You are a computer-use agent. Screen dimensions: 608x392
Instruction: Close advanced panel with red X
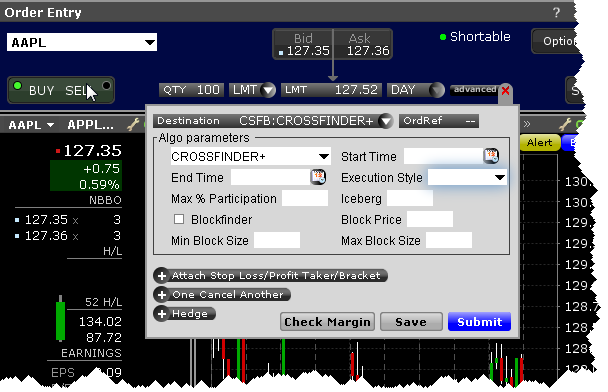coord(505,91)
